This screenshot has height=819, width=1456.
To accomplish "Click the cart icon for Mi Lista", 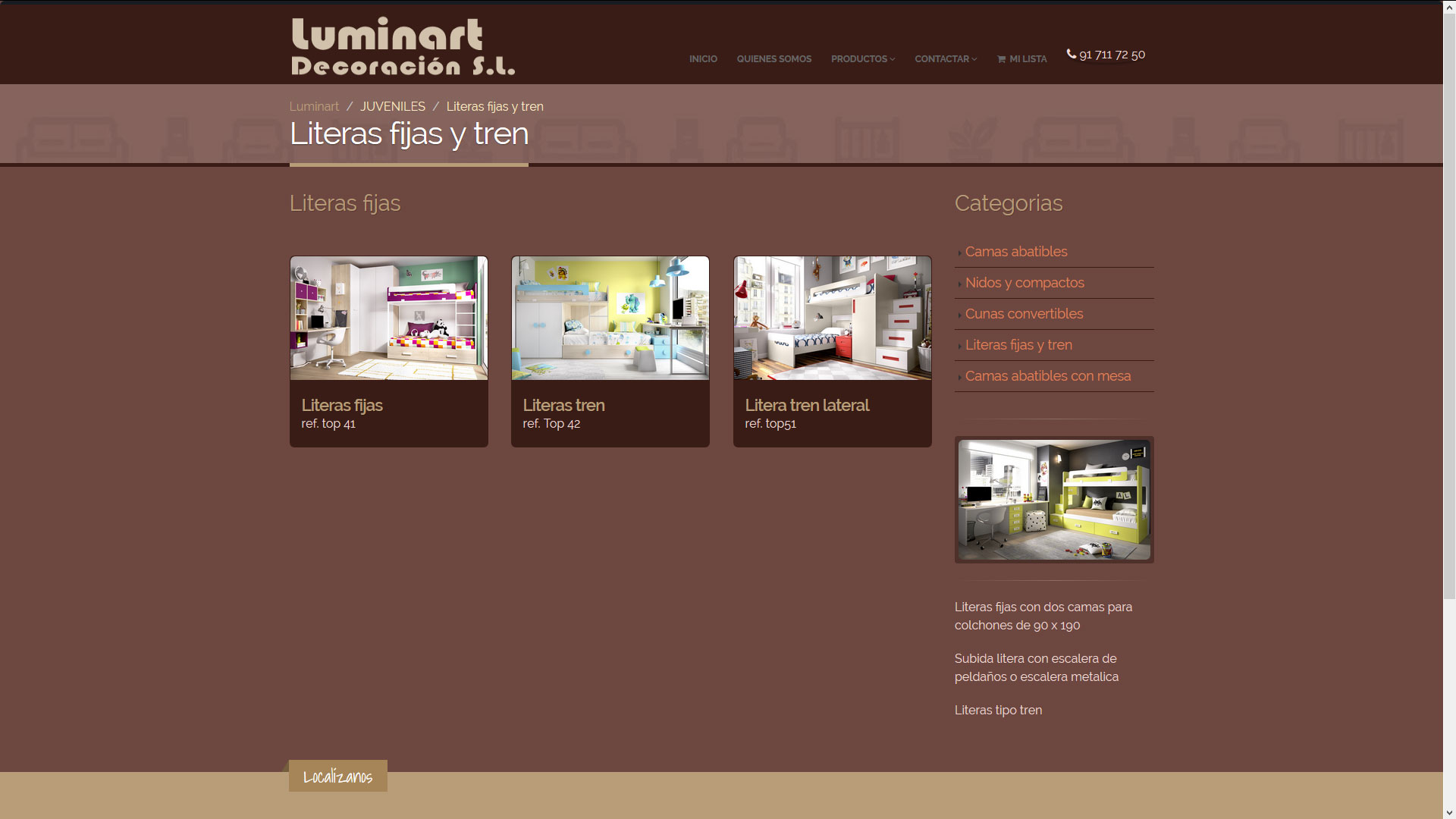I will (x=1001, y=59).
